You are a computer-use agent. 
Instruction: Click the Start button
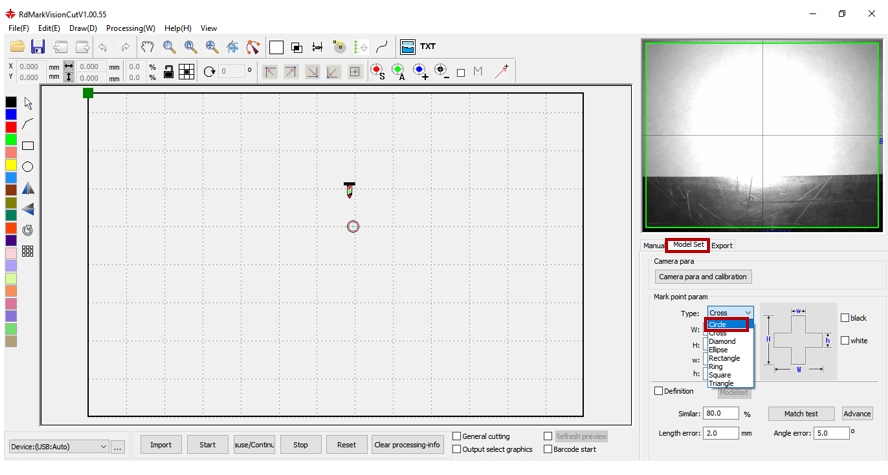pos(207,444)
